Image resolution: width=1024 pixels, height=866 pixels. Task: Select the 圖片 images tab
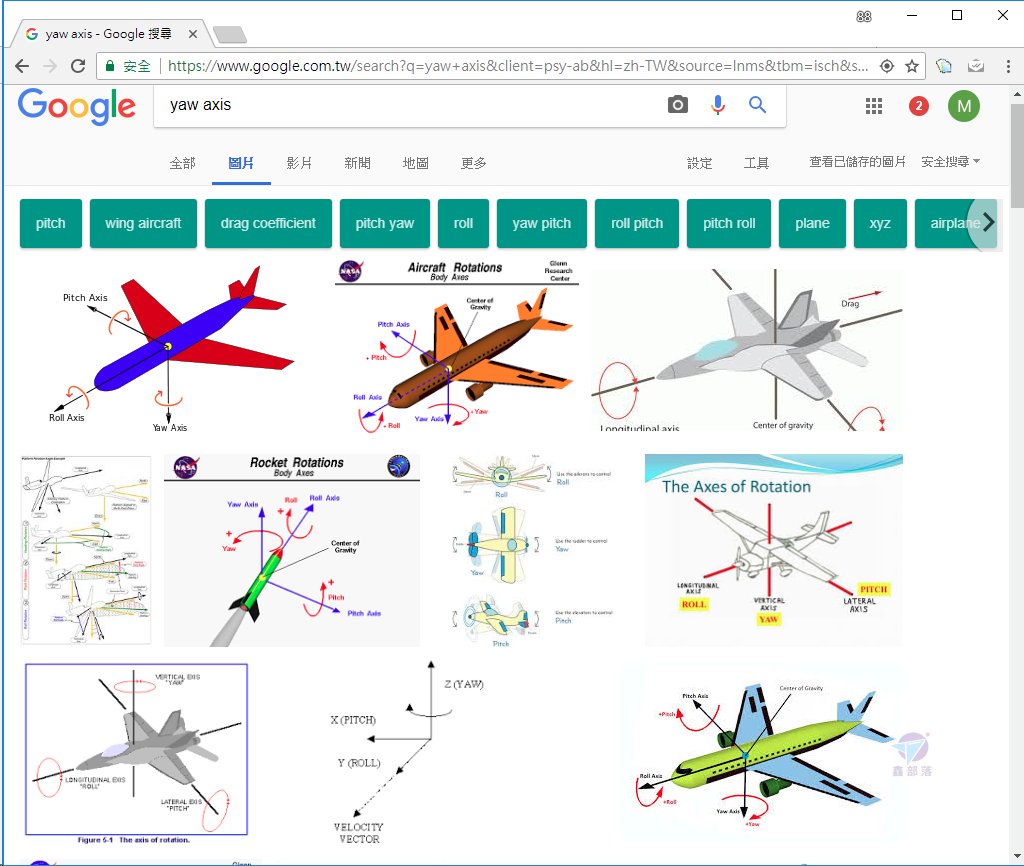click(241, 163)
